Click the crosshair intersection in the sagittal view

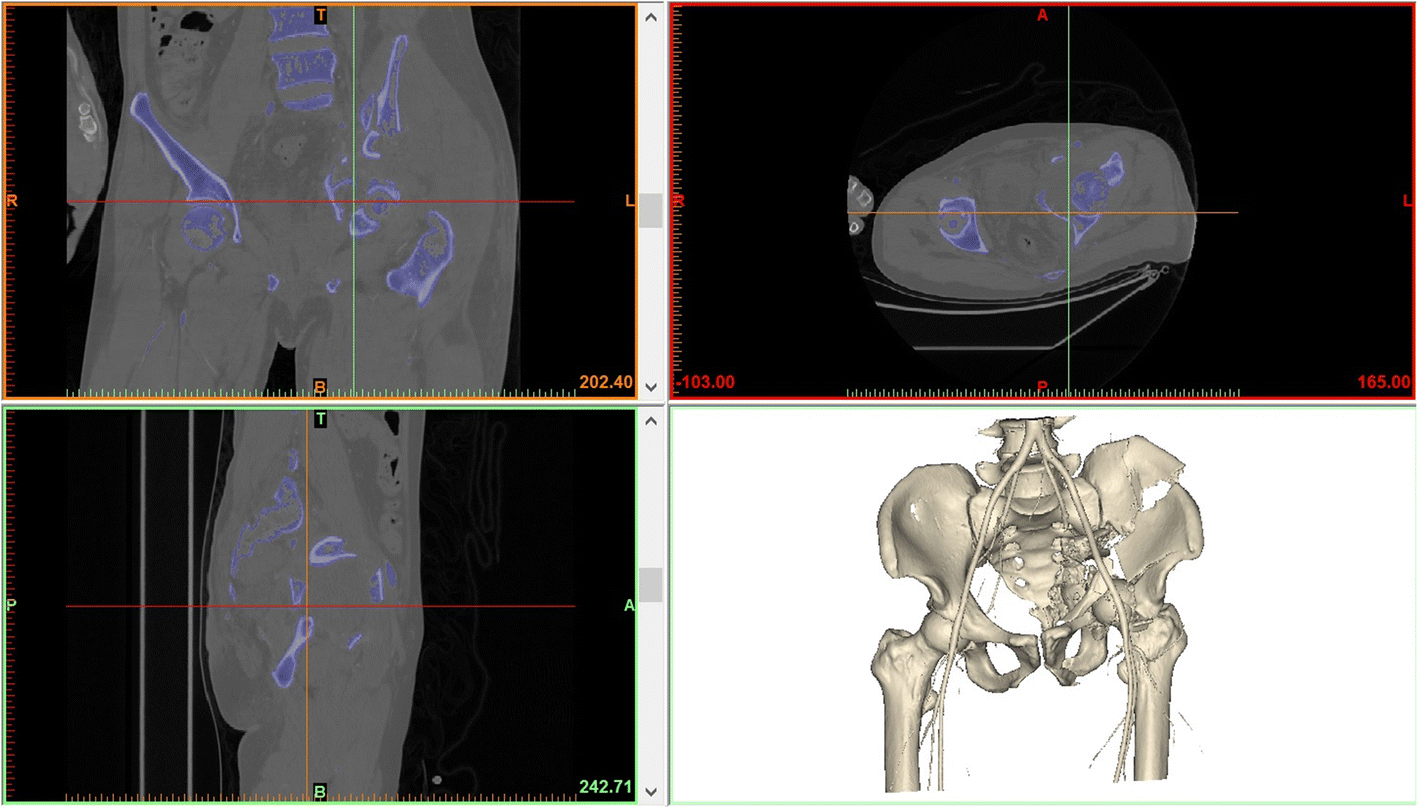point(307,606)
